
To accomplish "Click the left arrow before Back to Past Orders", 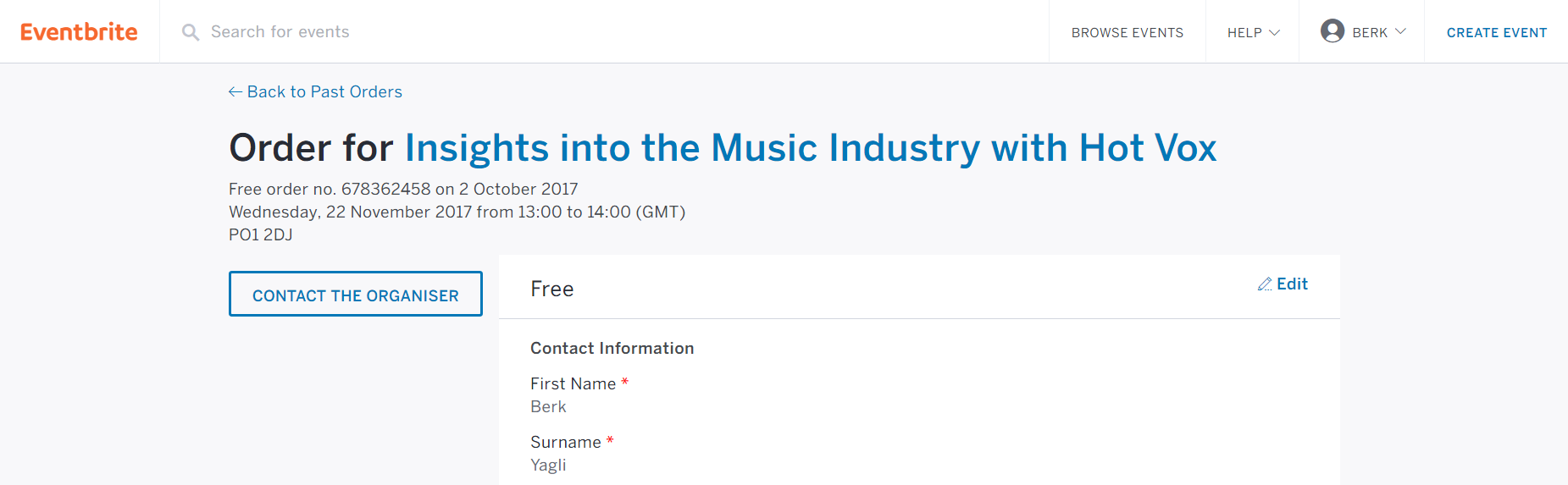I will [x=235, y=92].
